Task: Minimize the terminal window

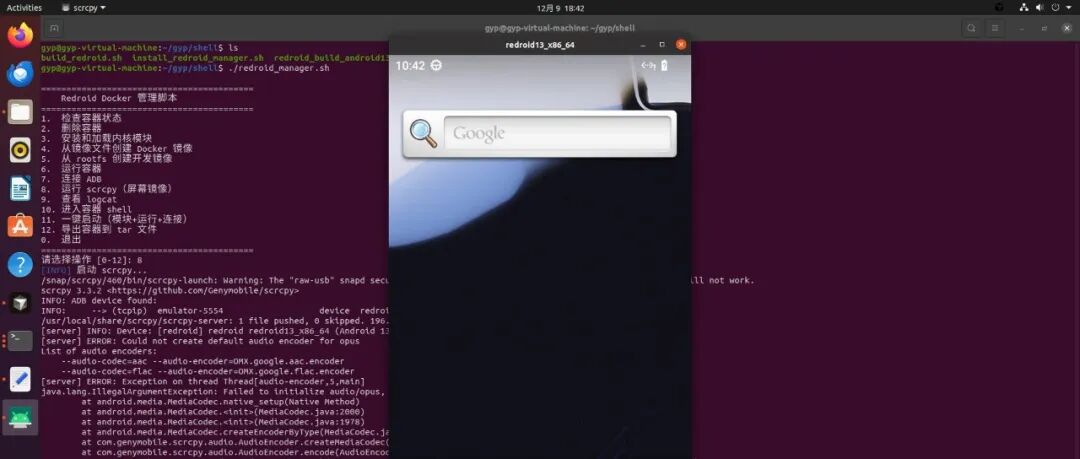Action: point(1022,28)
